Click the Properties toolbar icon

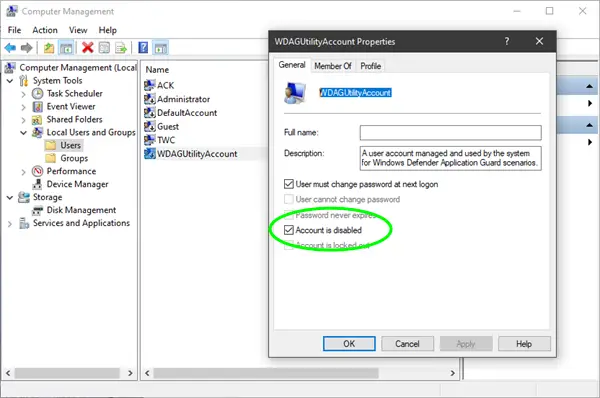tap(104, 48)
